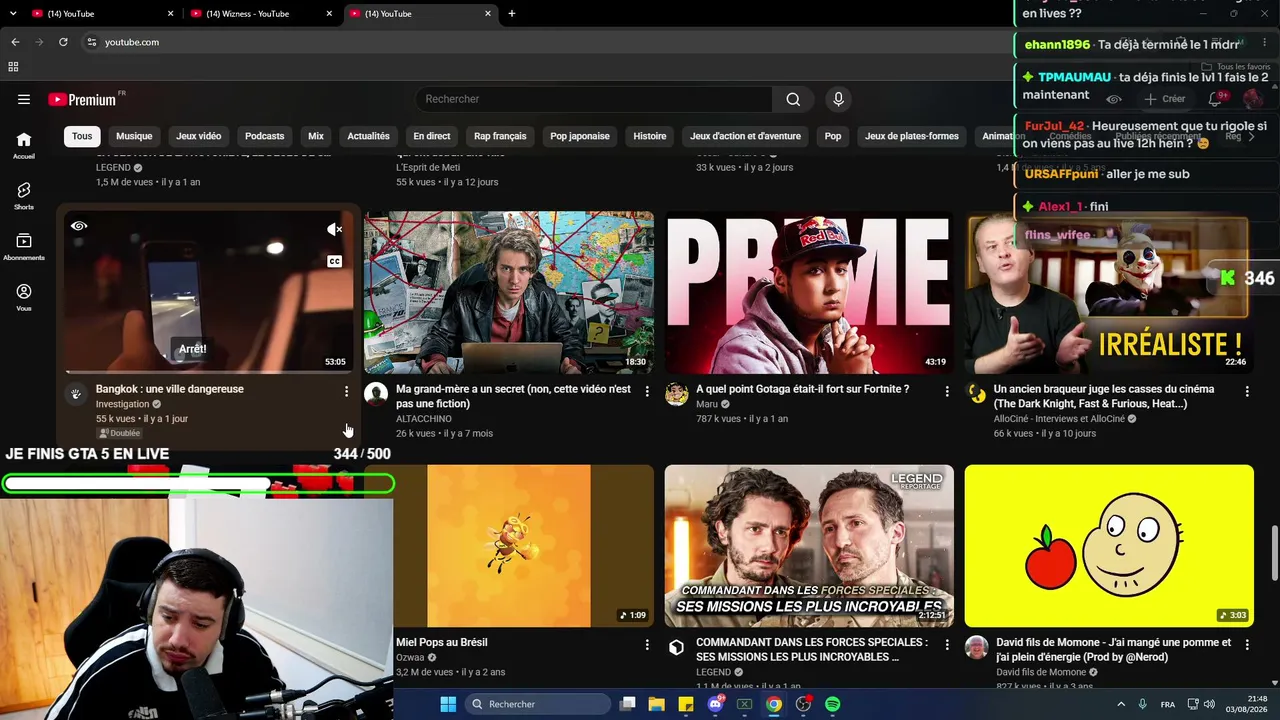This screenshot has height=720, width=1280.
Task: Reload the youtube.com page
Action: [x=63, y=42]
